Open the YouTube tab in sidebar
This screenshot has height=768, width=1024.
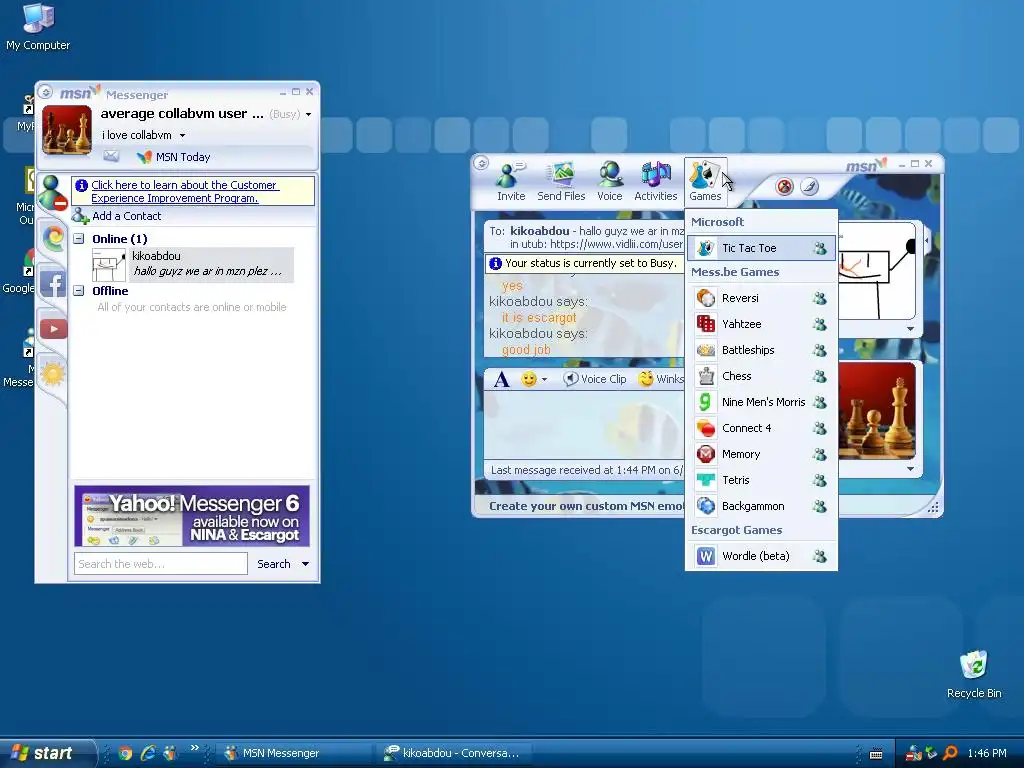pyautogui.click(x=54, y=328)
